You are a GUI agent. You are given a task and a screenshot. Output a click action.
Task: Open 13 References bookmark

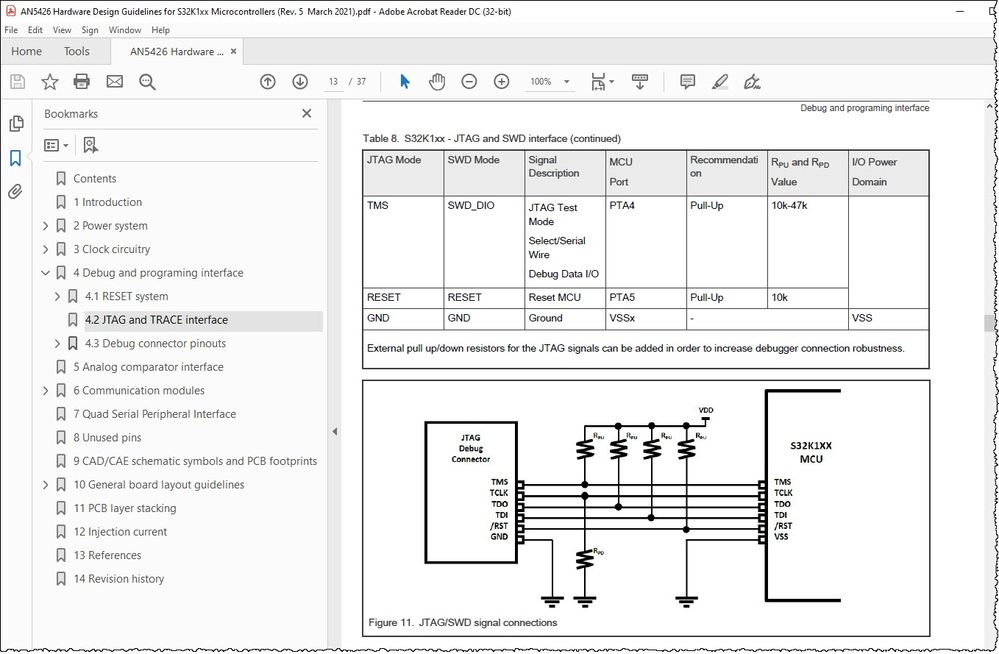pos(107,556)
